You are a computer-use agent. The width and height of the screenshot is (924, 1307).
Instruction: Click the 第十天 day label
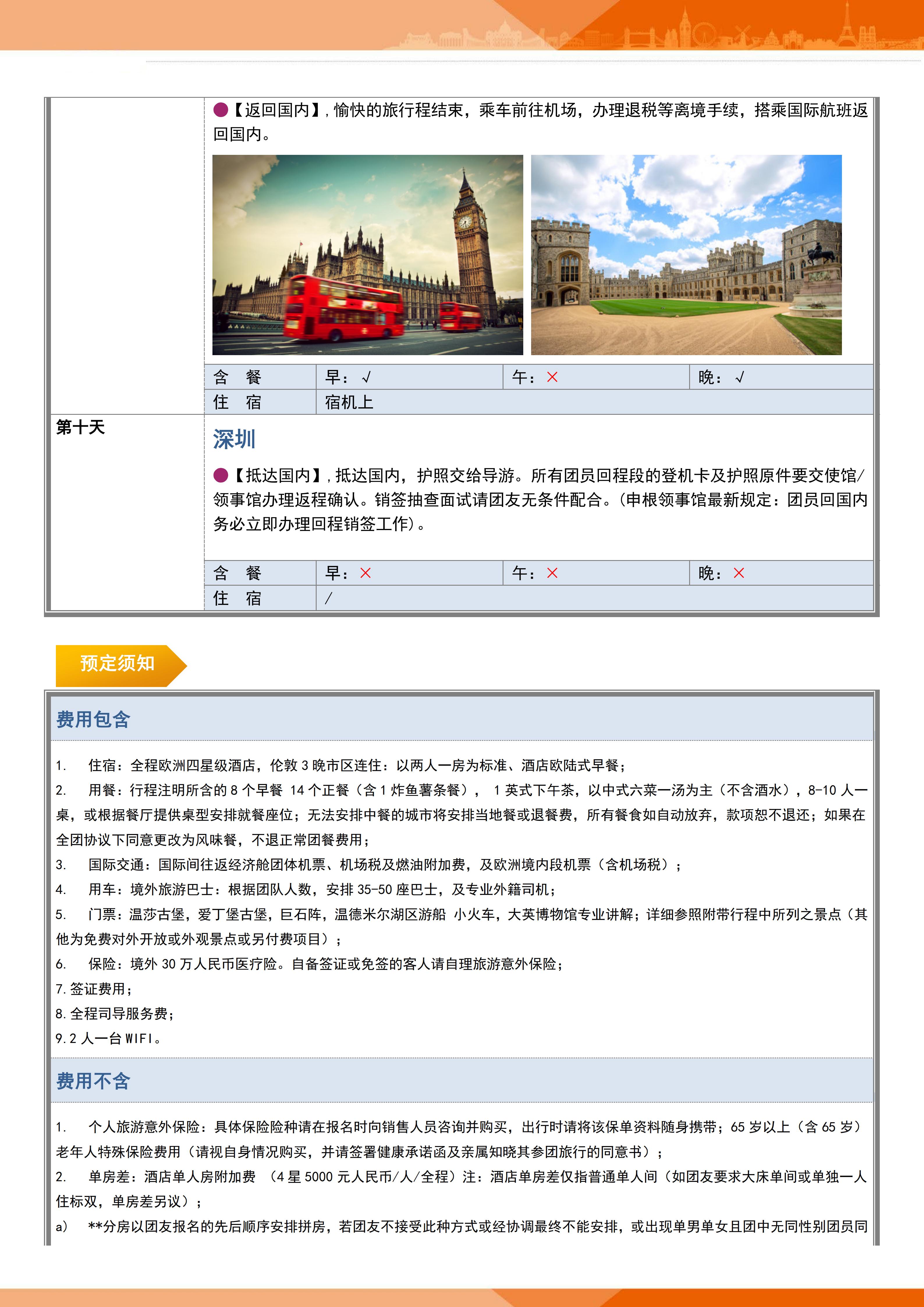point(80,428)
